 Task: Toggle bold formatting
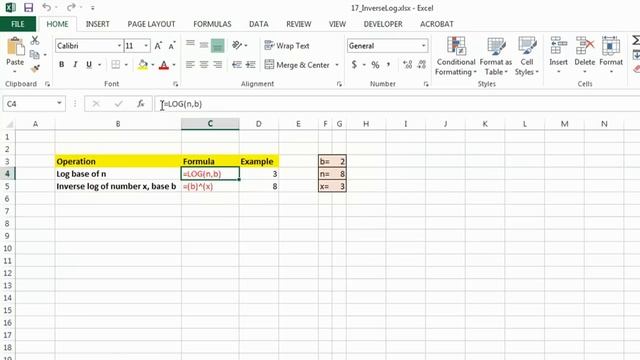pyautogui.click(x=61, y=64)
